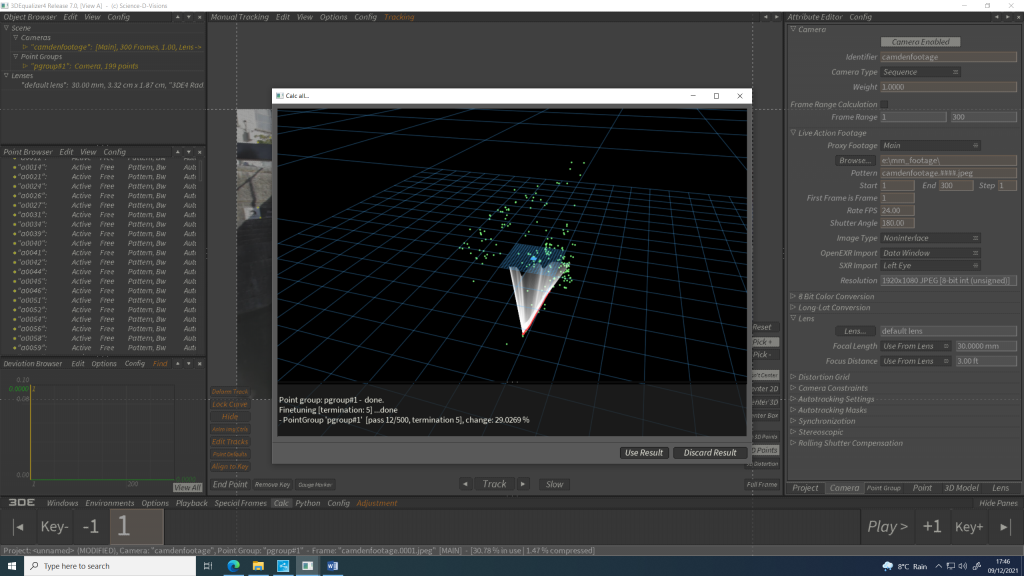Screen dimensions: 1024x576
Task: Open the Environments menu
Action: (x=109, y=503)
